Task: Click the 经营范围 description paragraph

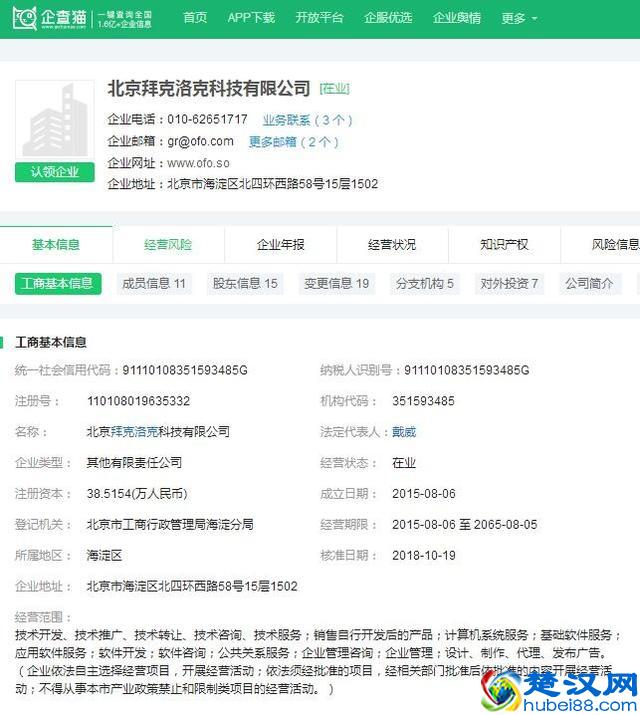Action: [318, 662]
